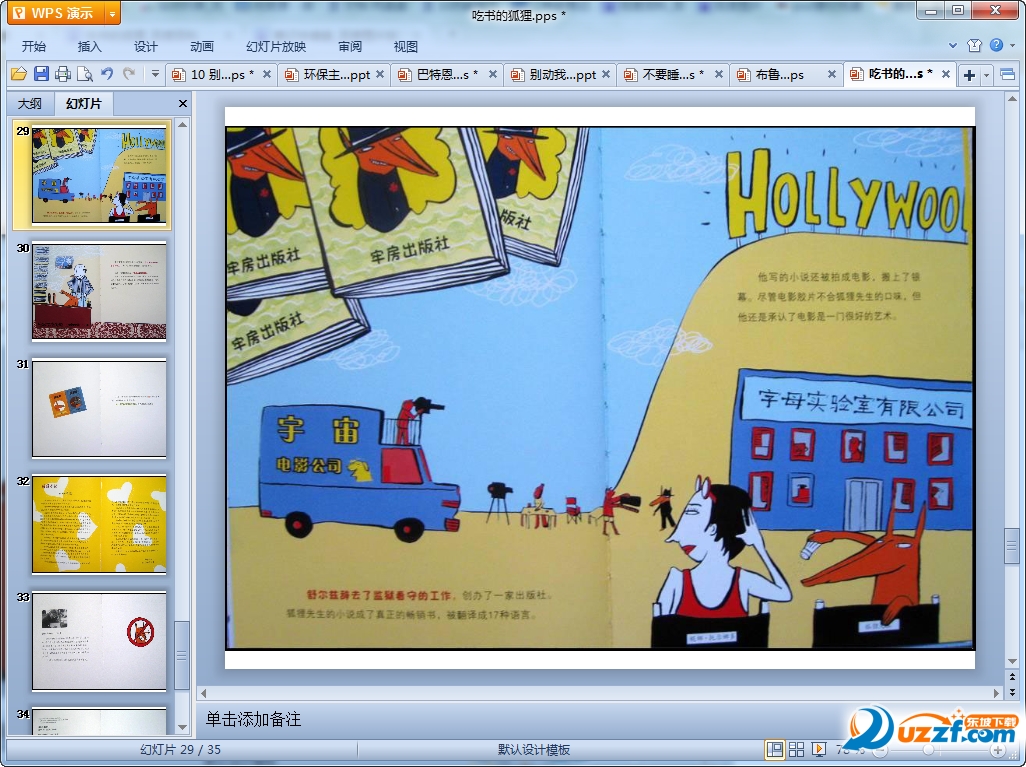The width and height of the screenshot is (1026, 767).
Task: Open the 审阅 ribbon tab
Action: click(350, 46)
